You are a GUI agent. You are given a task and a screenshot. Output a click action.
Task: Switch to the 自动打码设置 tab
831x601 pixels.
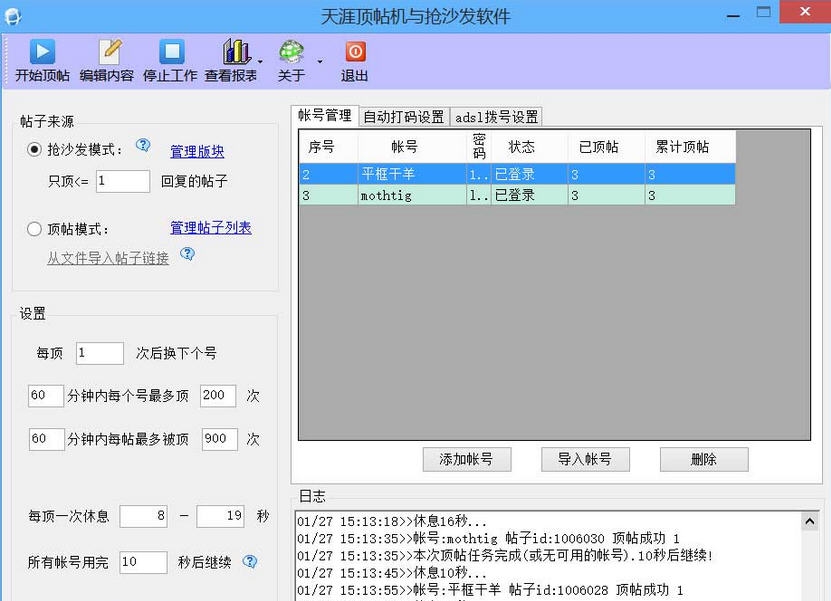404,115
